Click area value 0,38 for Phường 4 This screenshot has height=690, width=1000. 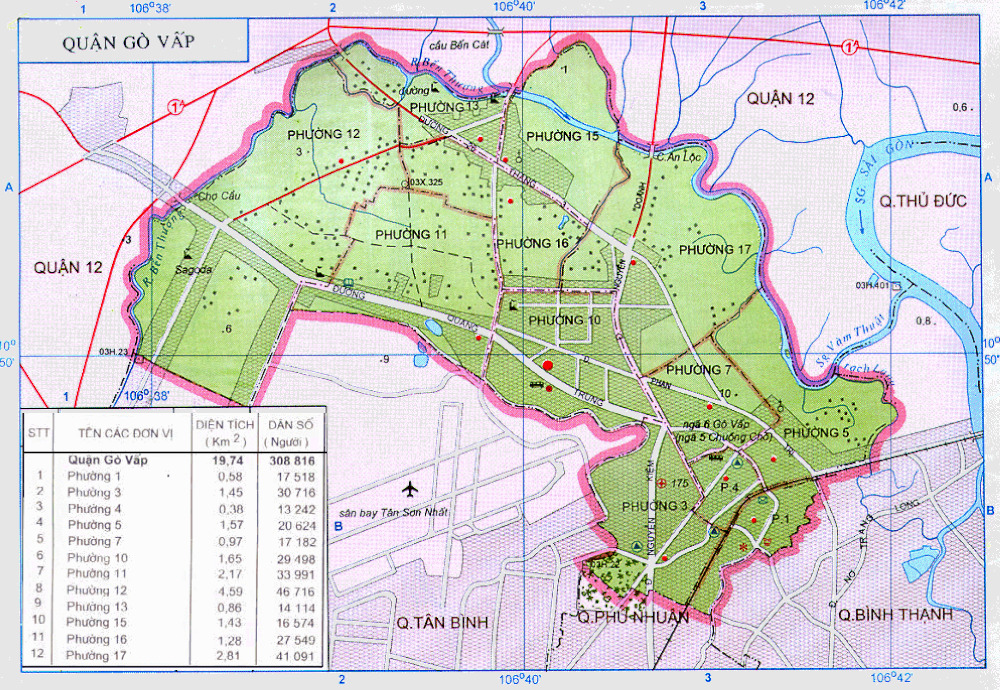(x=231, y=509)
